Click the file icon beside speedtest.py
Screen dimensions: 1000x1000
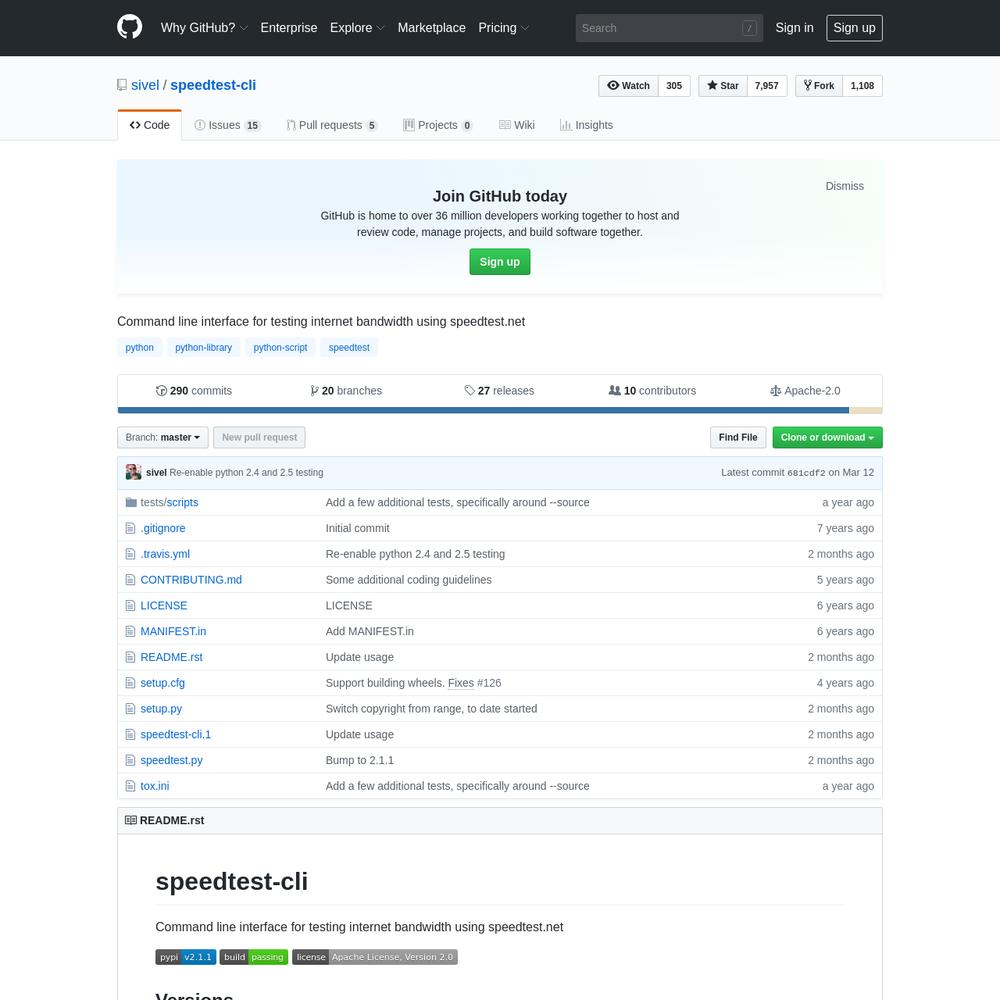coord(131,760)
